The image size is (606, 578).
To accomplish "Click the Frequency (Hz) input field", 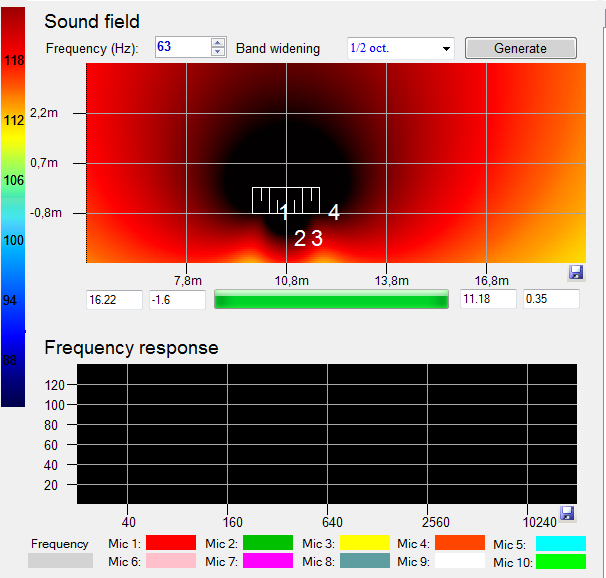I will tap(181, 48).
